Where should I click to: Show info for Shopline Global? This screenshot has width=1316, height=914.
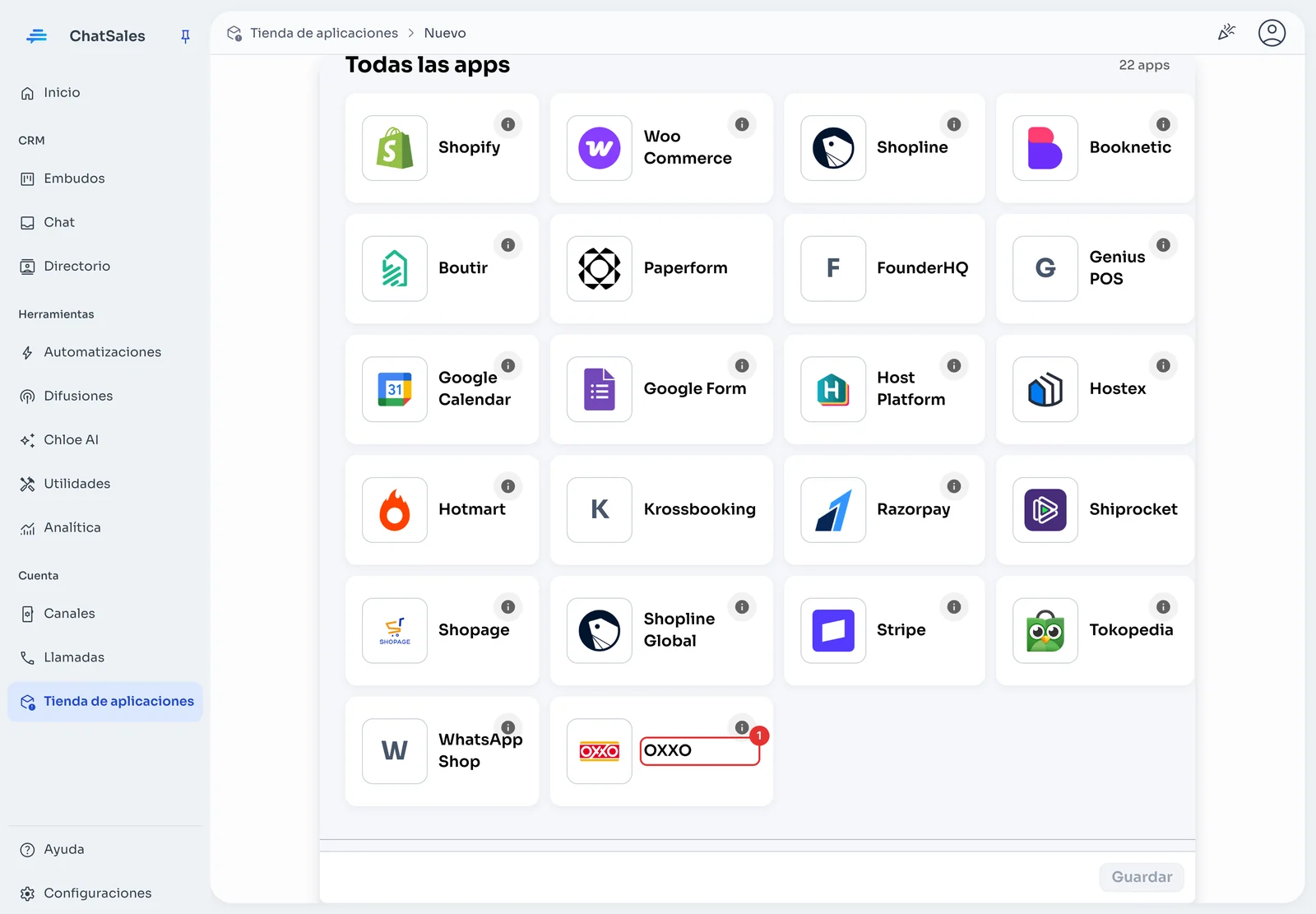tap(742, 607)
